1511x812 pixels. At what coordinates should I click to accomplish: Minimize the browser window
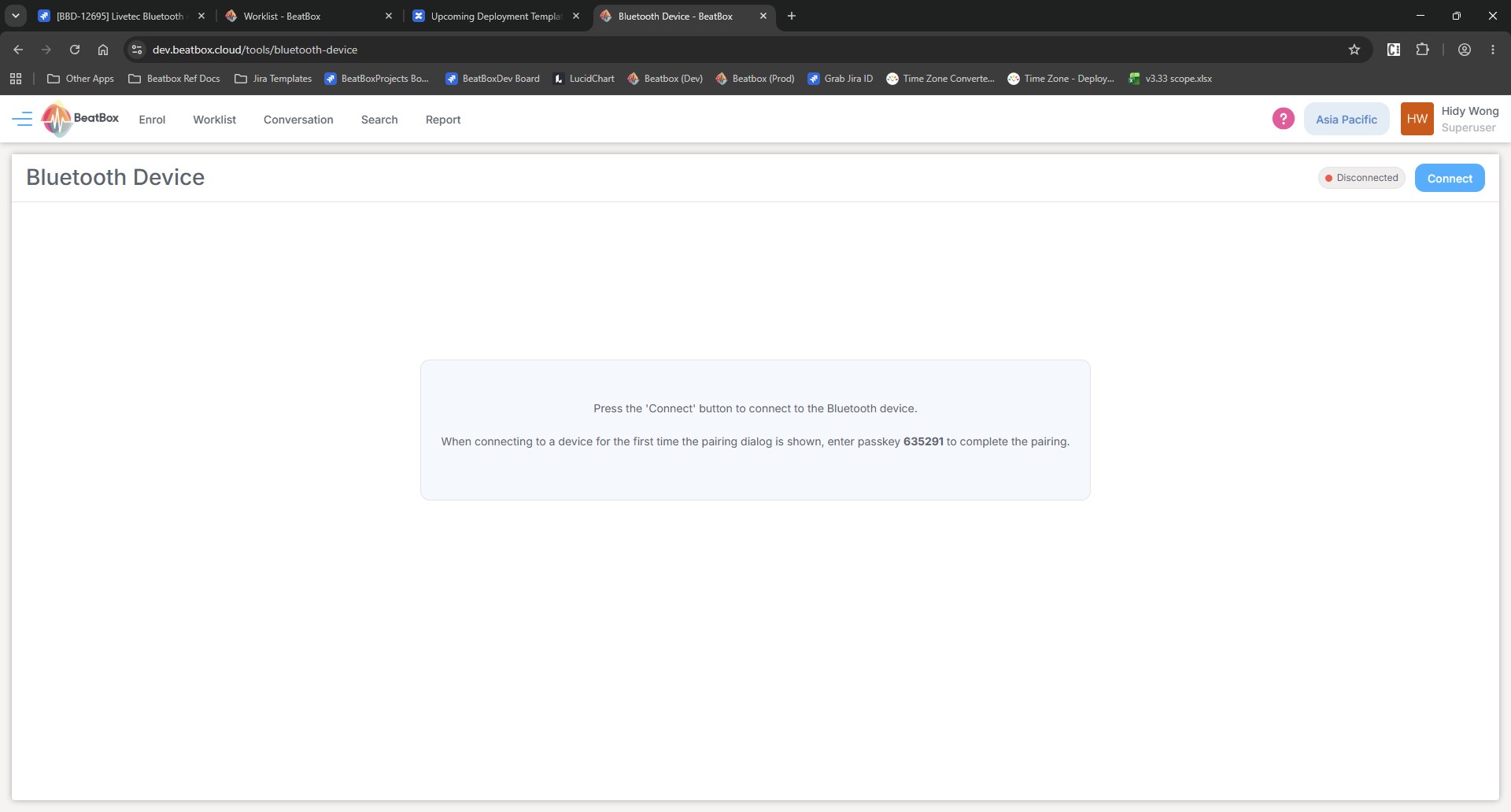(x=1420, y=16)
